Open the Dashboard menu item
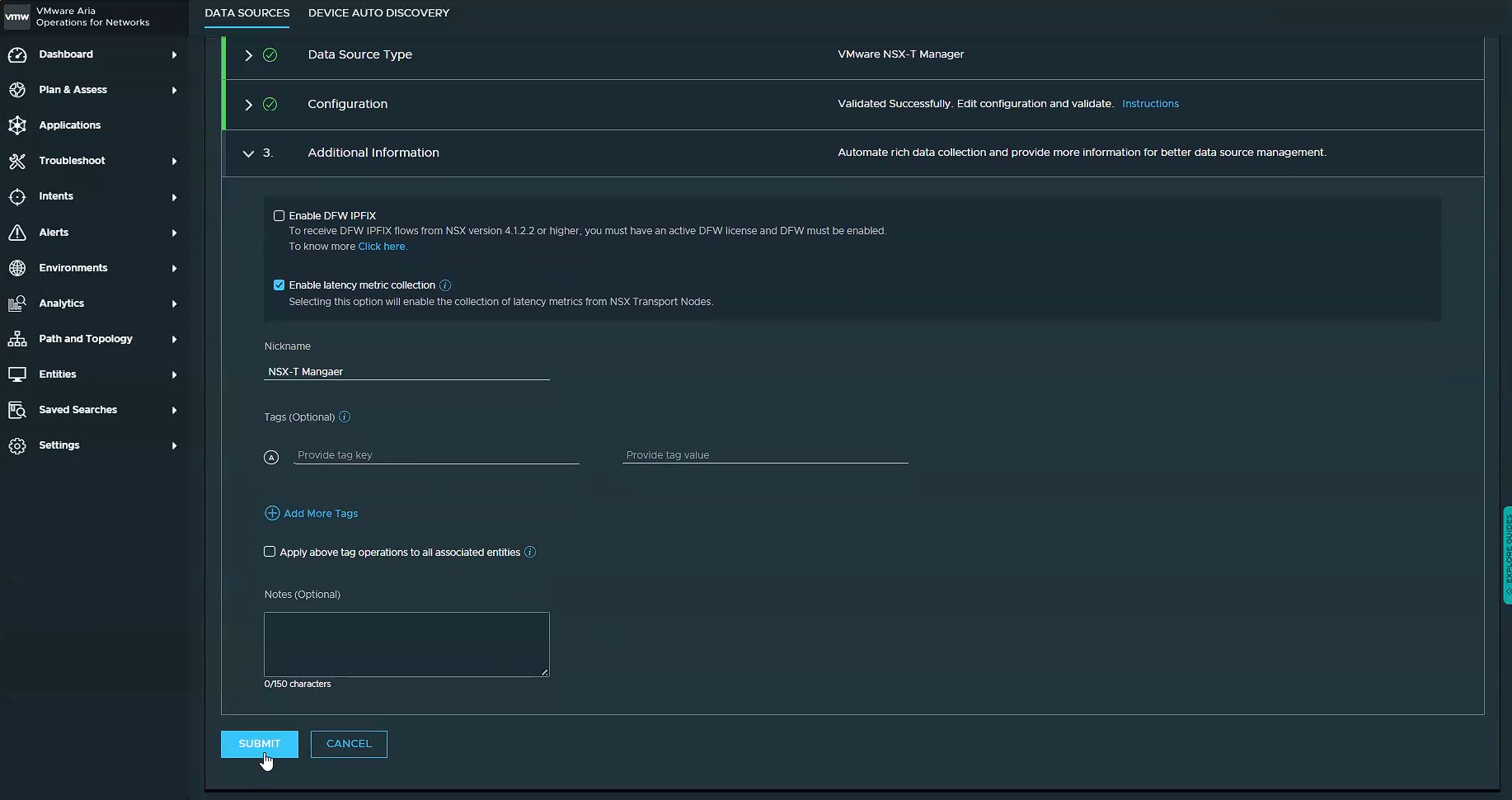Screen dimensions: 1512x800 (x=66, y=54)
